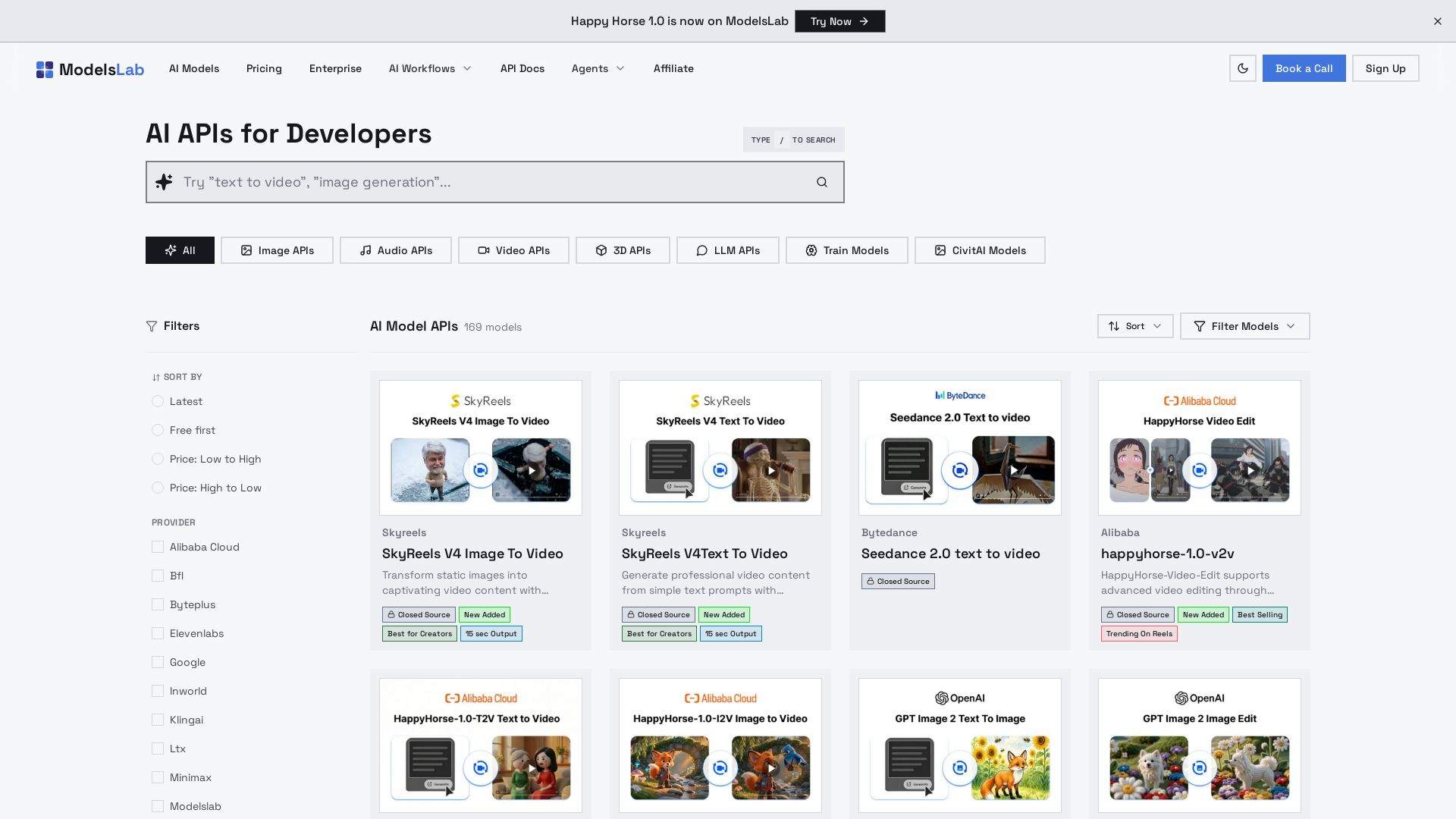This screenshot has width=1456, height=819.
Task: Open the happyhorse-1.0-v2v model title
Action: pos(1168,554)
